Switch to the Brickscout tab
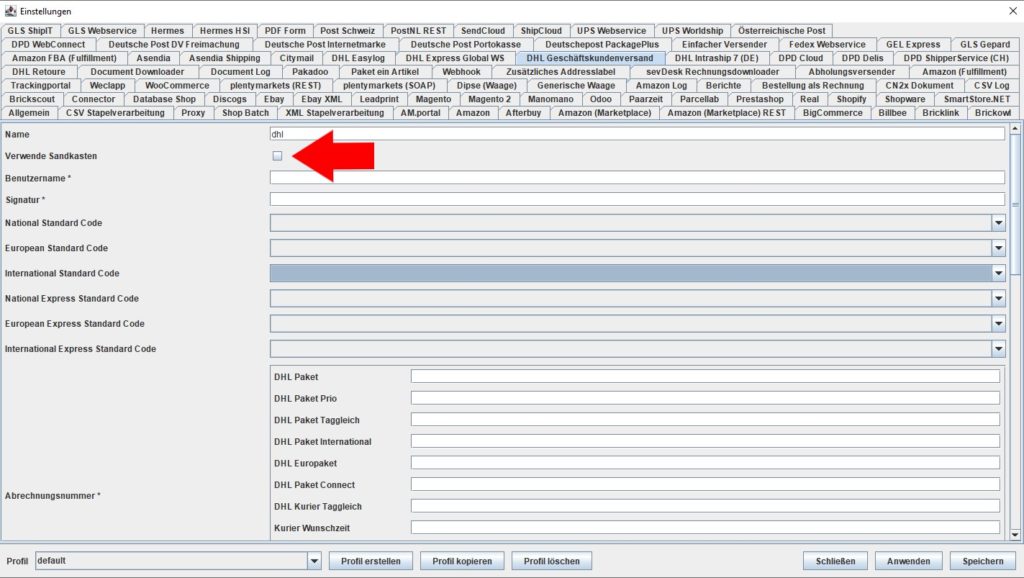Image resolution: width=1024 pixels, height=578 pixels. 32,99
